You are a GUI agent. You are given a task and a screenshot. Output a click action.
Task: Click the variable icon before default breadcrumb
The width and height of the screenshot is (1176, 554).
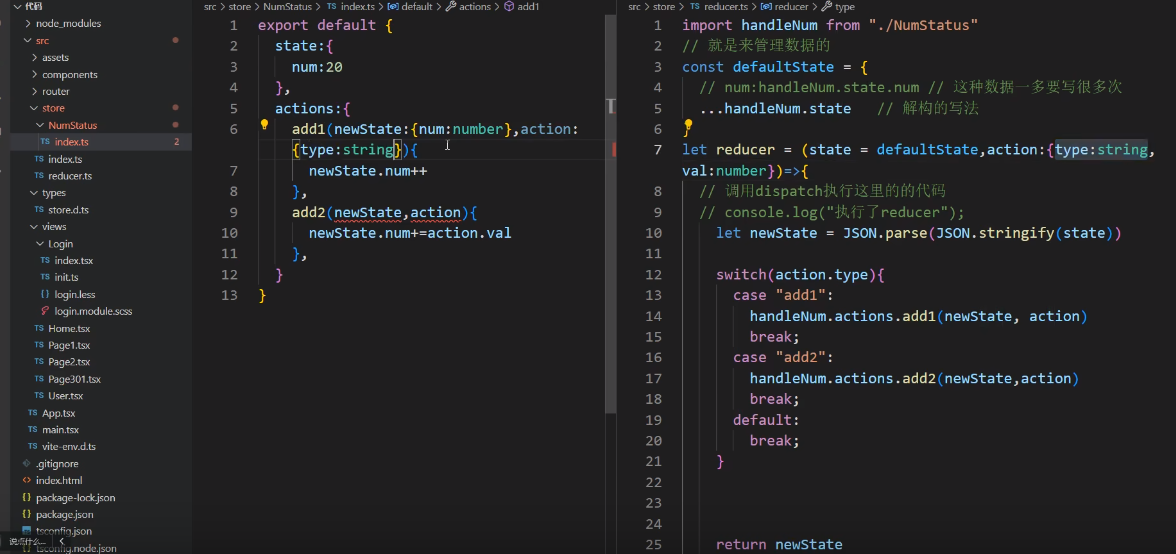(393, 7)
